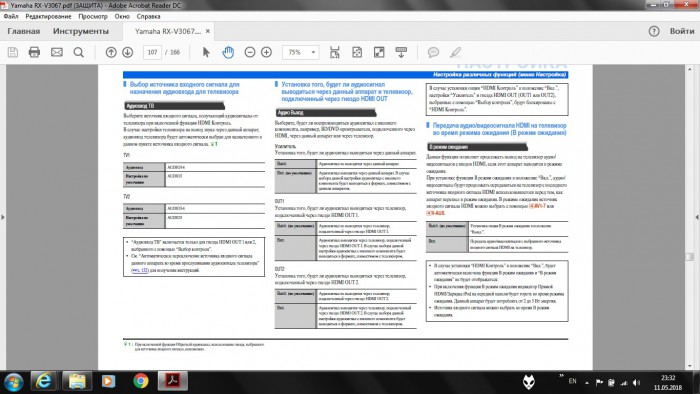Open the 75% zoom level dropdown

301,52
